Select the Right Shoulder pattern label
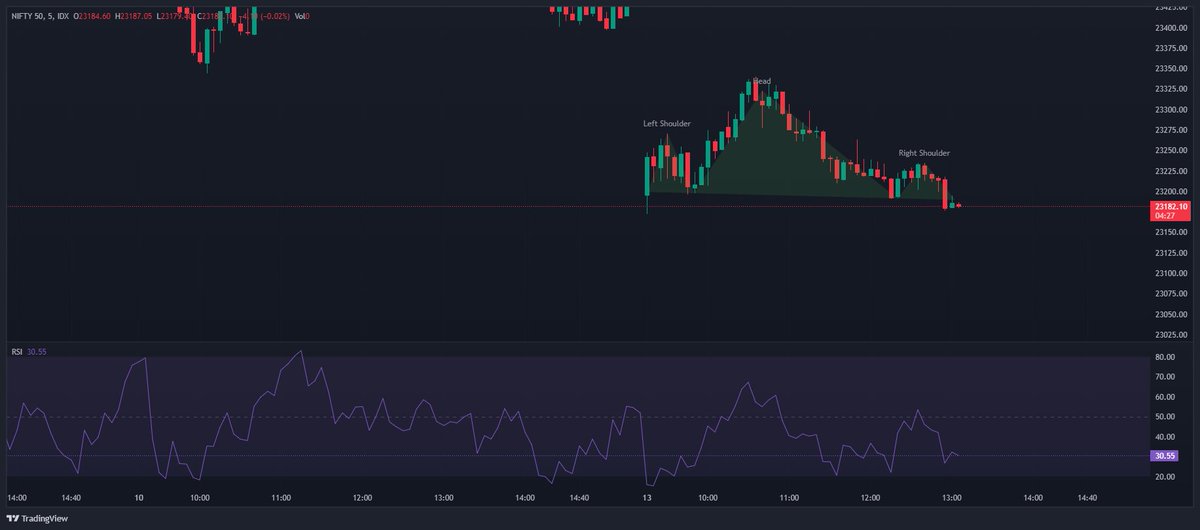The image size is (1200, 530). click(x=924, y=153)
